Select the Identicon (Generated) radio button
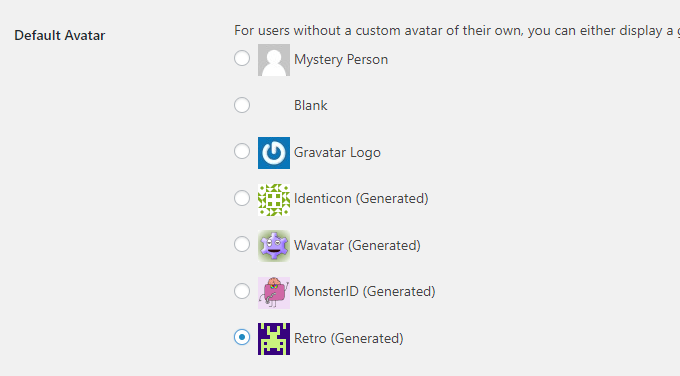Viewport: 680px width, 376px height. coord(242,198)
